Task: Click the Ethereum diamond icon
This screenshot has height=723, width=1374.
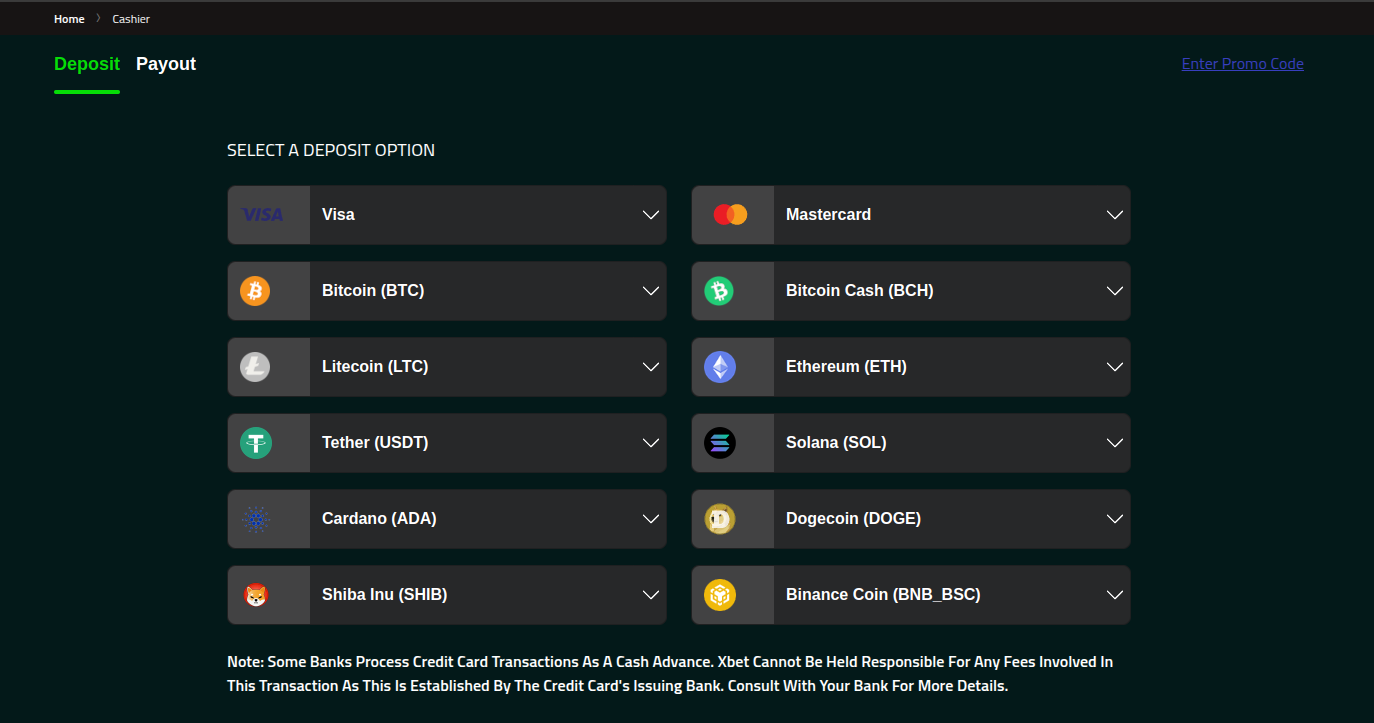Action: tap(719, 367)
